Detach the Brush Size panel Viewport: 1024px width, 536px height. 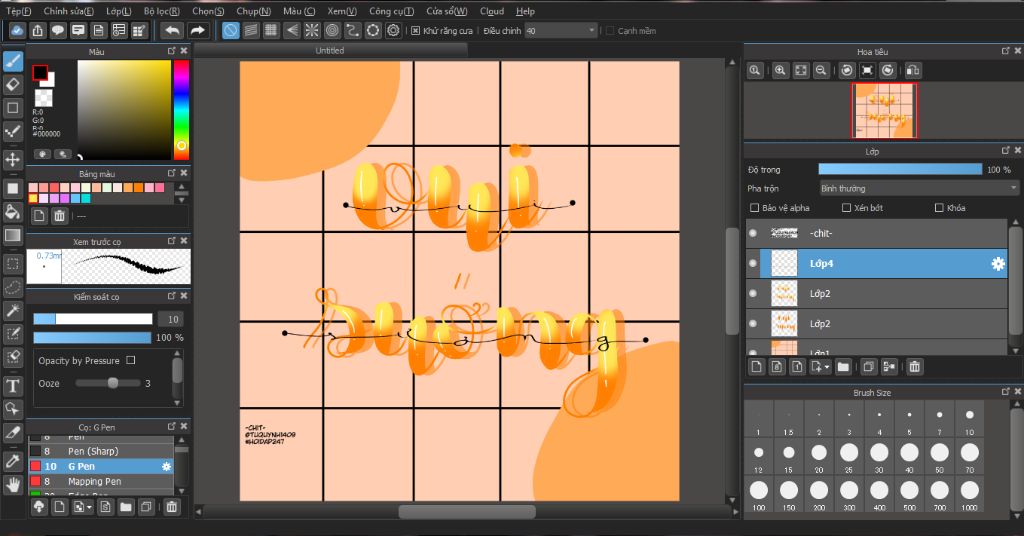pos(1006,392)
